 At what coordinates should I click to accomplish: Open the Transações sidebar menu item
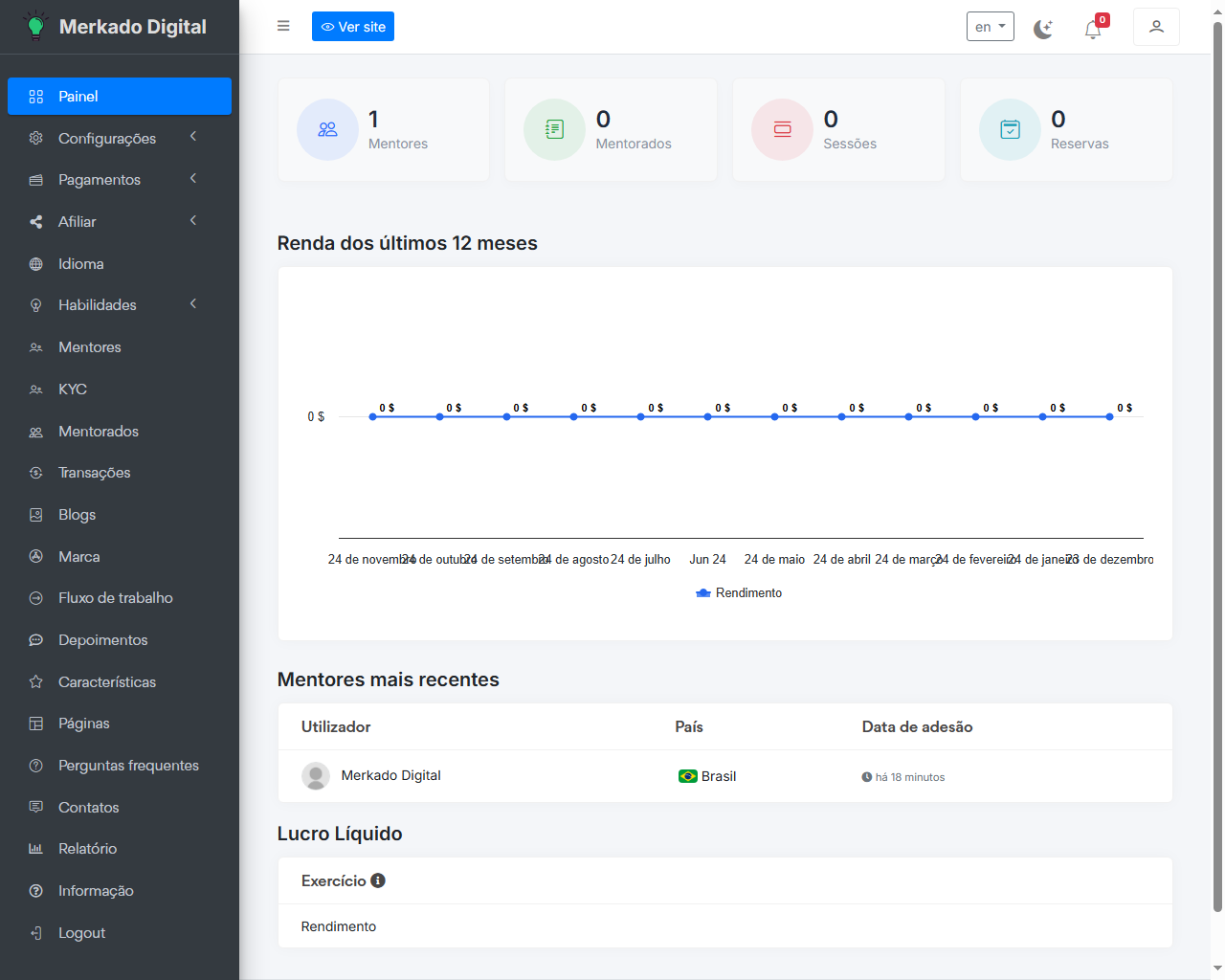tap(94, 473)
